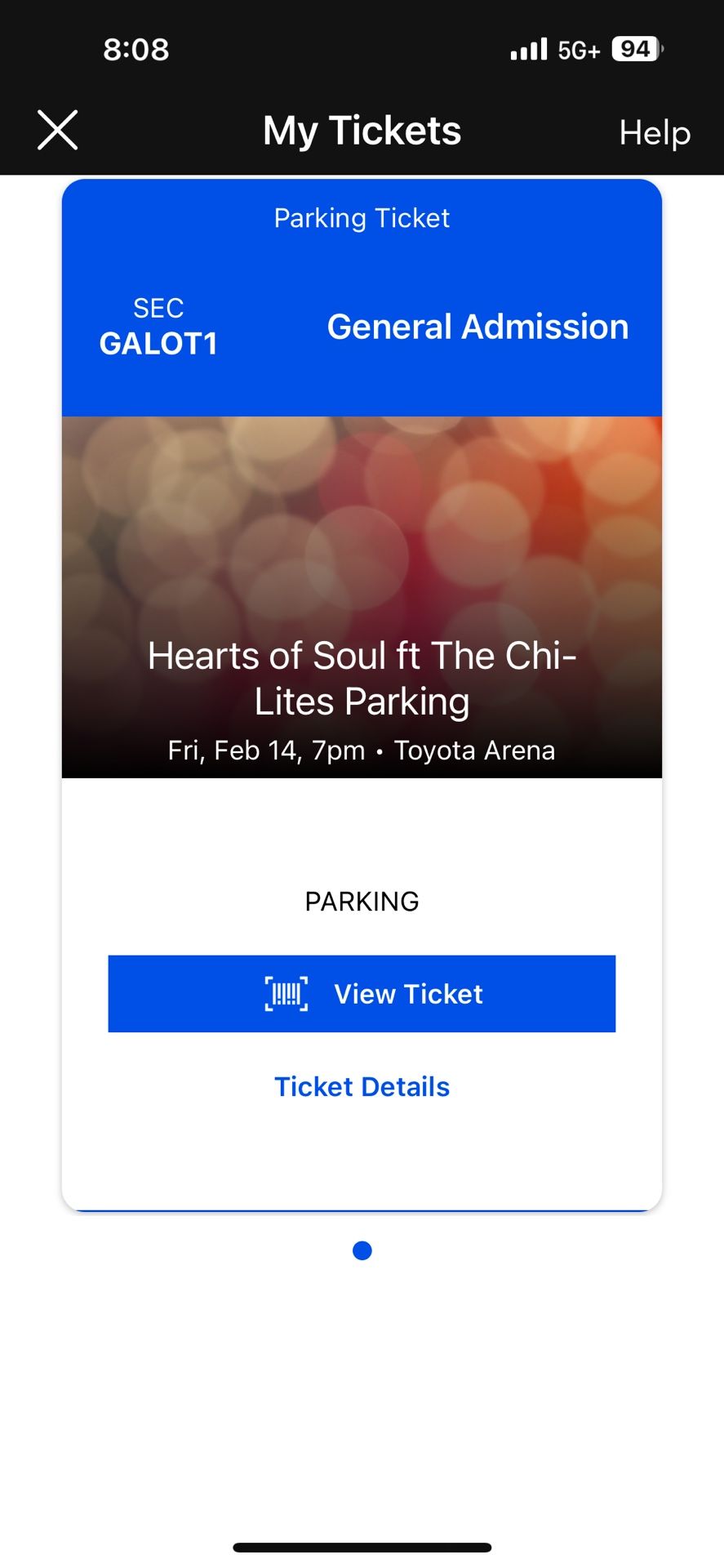
Task: Tap the PARKING label above the button
Action: click(362, 902)
